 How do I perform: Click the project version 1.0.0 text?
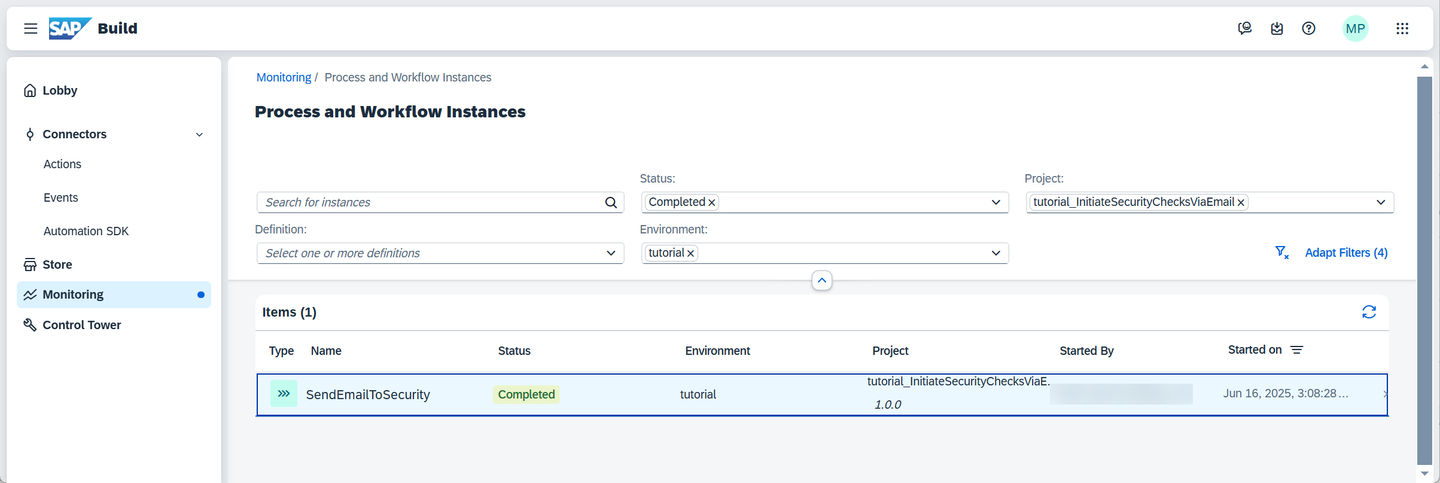point(888,405)
